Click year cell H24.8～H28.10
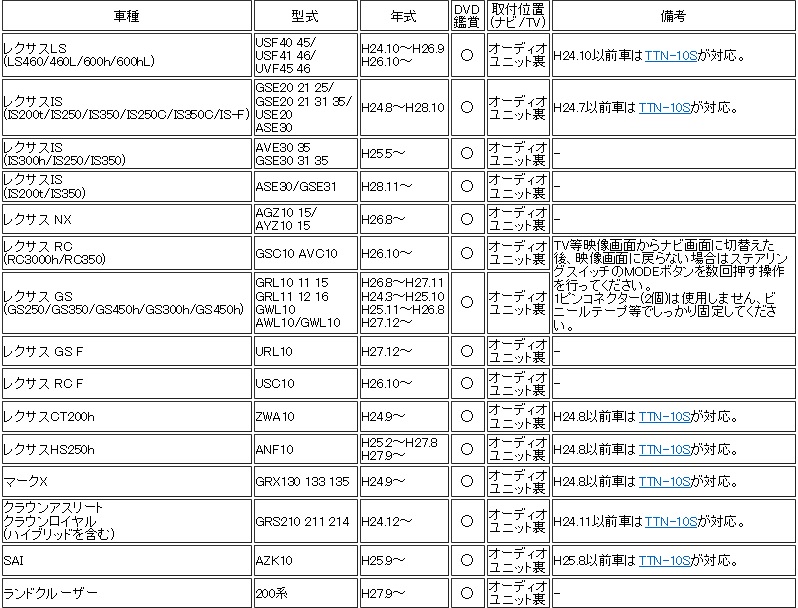The image size is (798, 608). coord(404,107)
